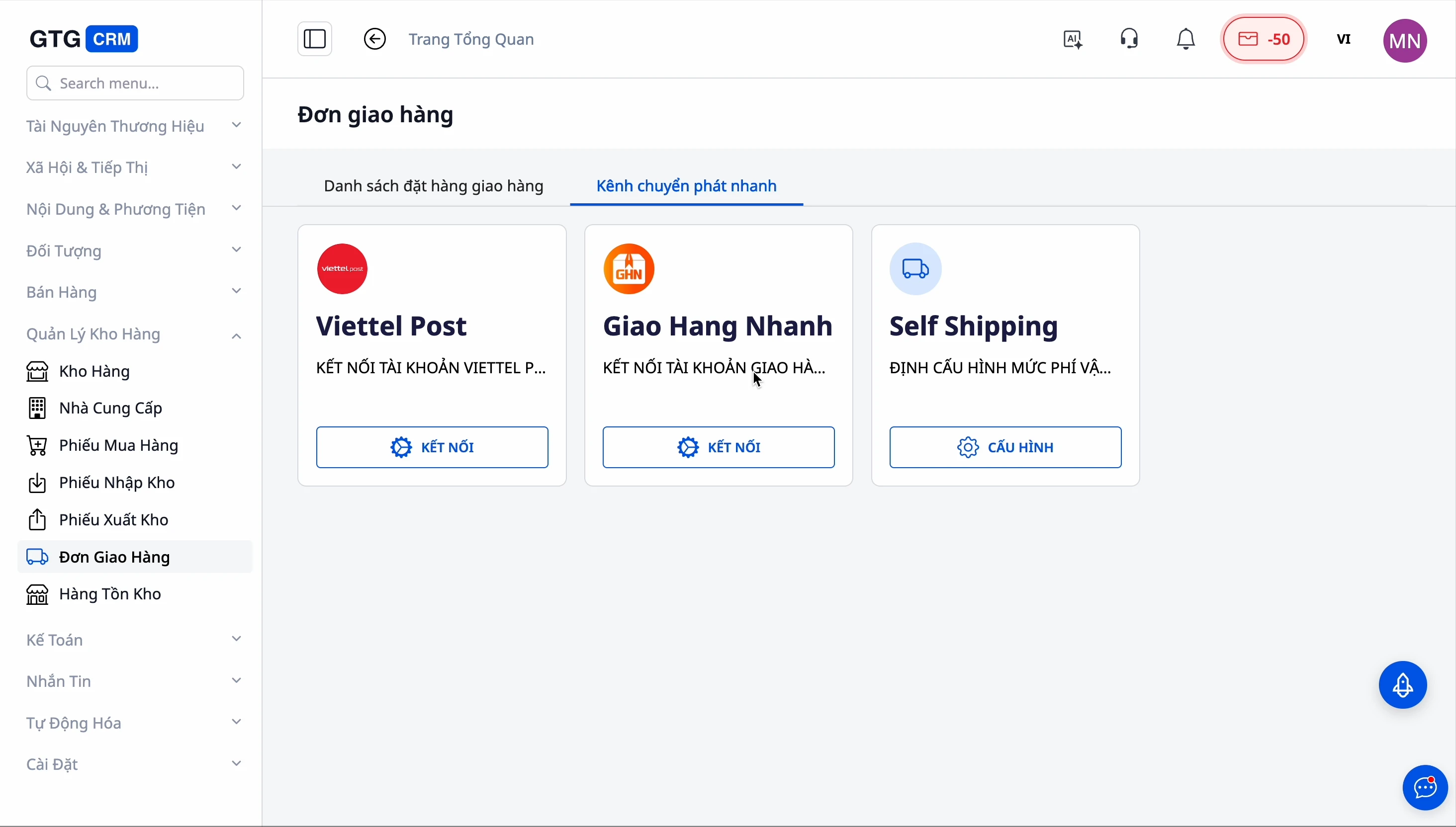1456x827 pixels.
Task: Click the headset support icon
Action: point(1129,39)
